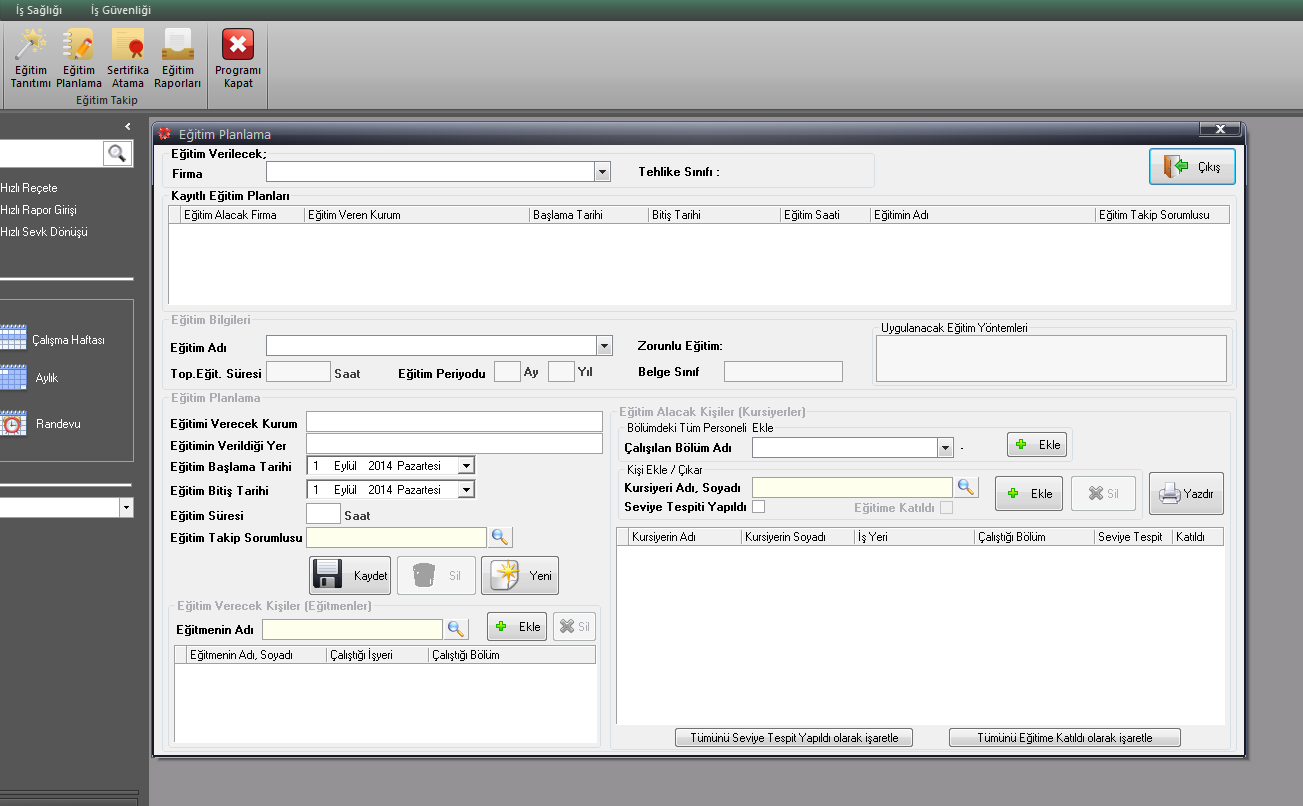The image size is (1303, 806).
Task: Open Eğitim Tanıtımı from the ribbon
Action: [31, 59]
